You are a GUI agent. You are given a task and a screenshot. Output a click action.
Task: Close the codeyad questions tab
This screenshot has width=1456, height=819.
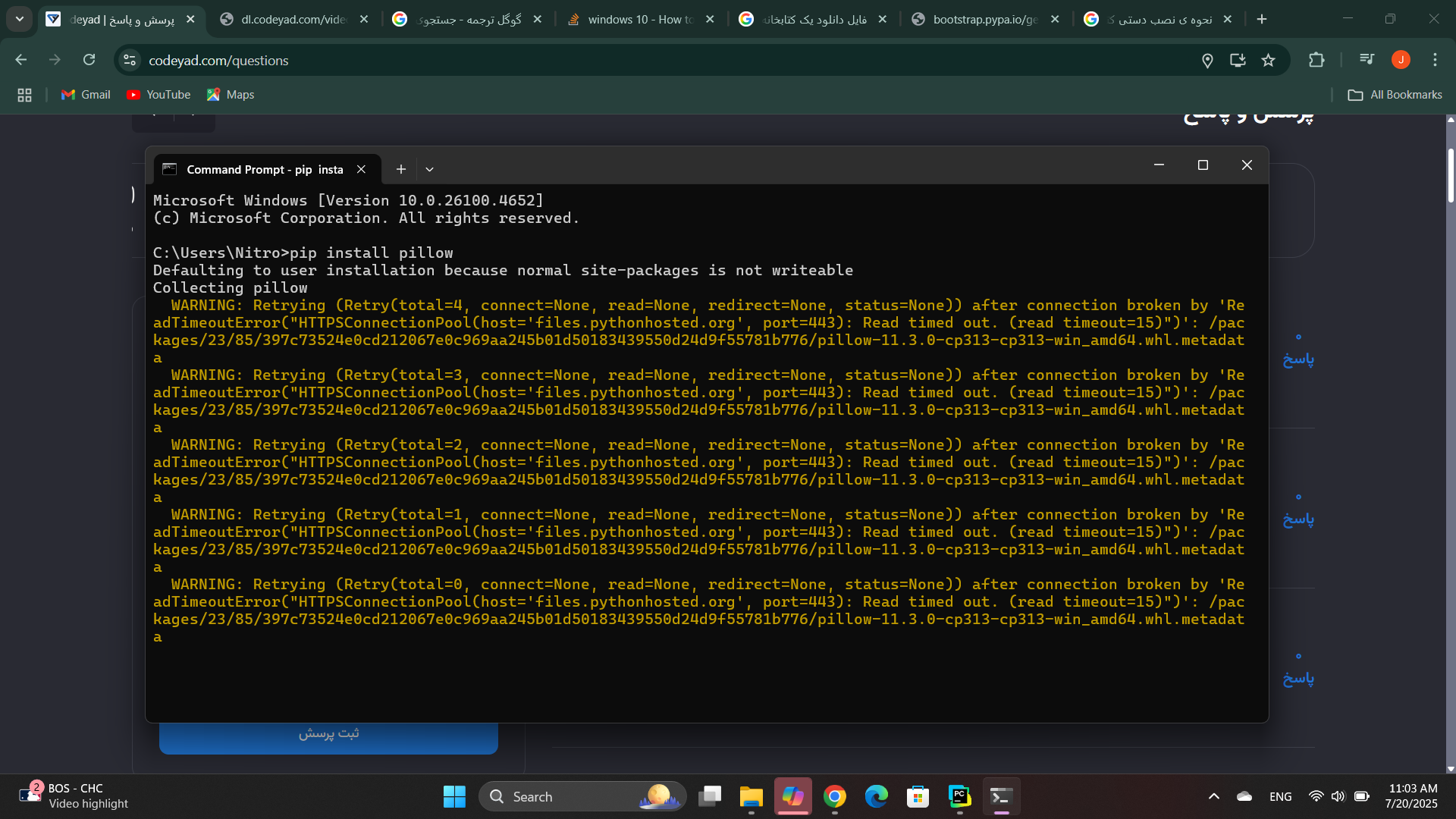click(190, 19)
